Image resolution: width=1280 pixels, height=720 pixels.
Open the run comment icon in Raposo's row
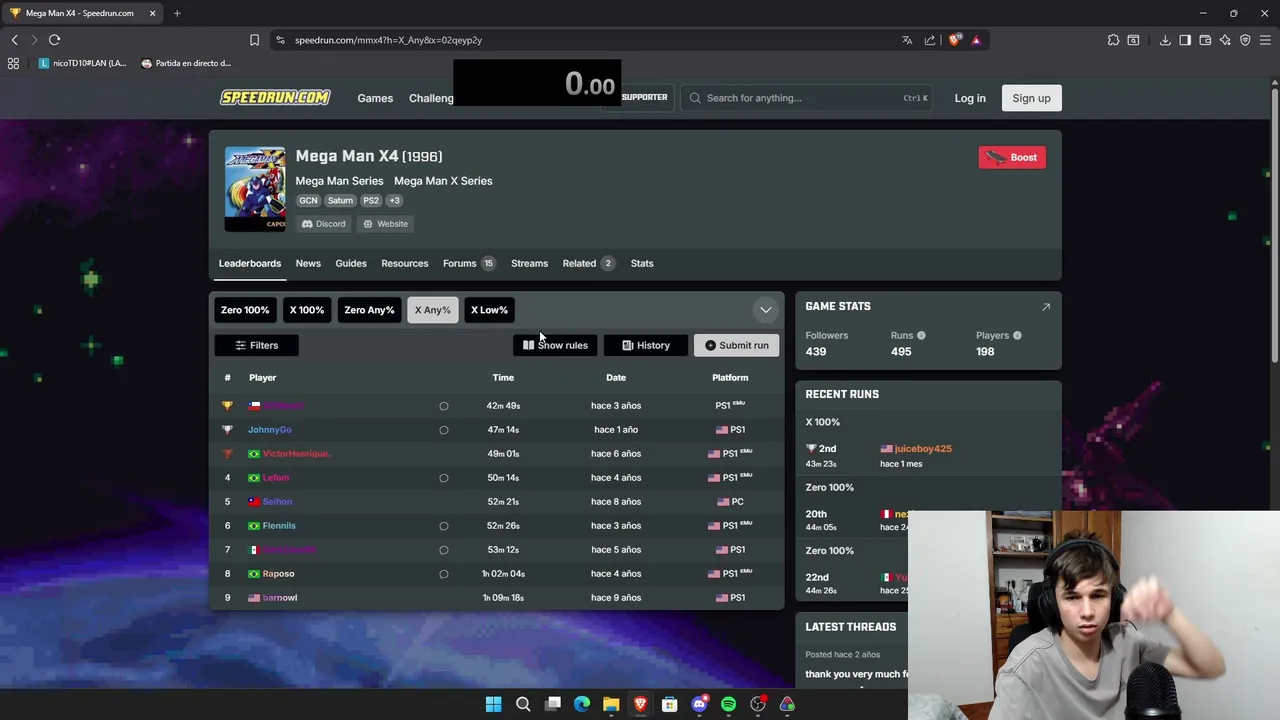(444, 574)
